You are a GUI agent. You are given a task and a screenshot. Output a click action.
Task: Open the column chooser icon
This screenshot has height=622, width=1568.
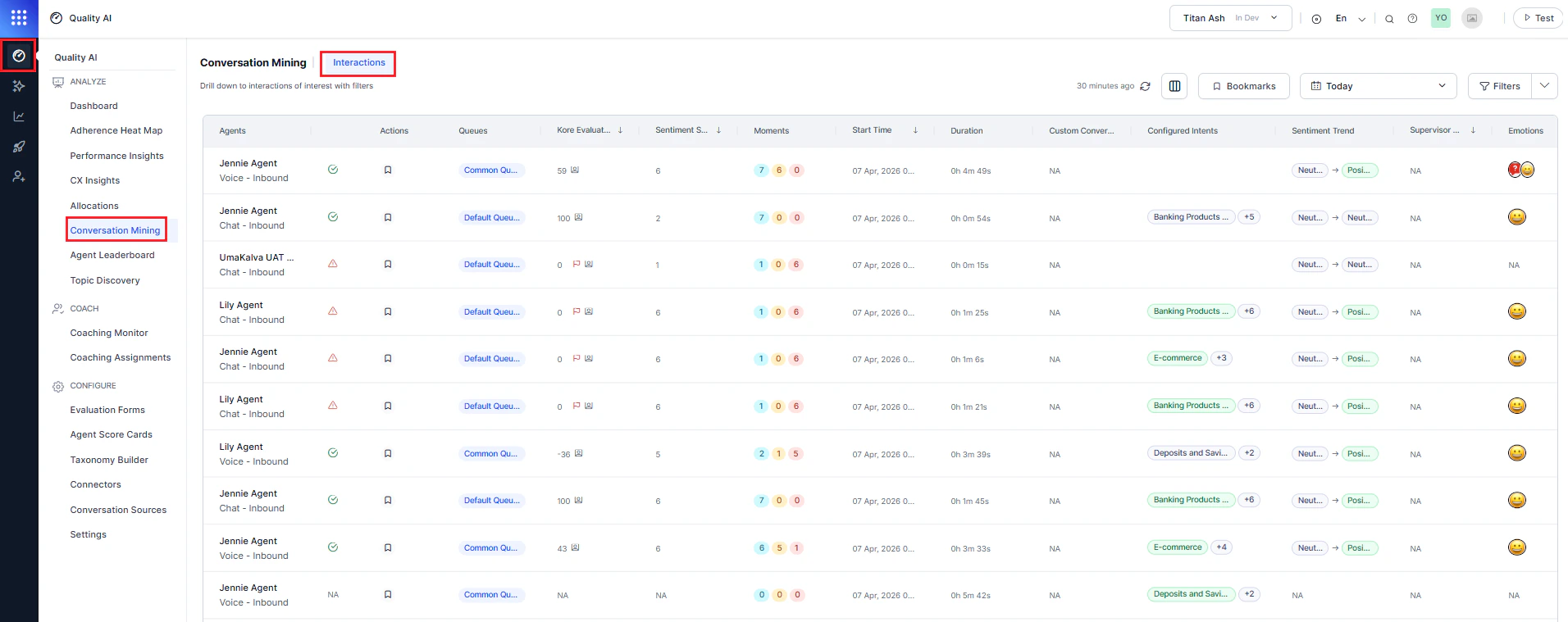1174,86
